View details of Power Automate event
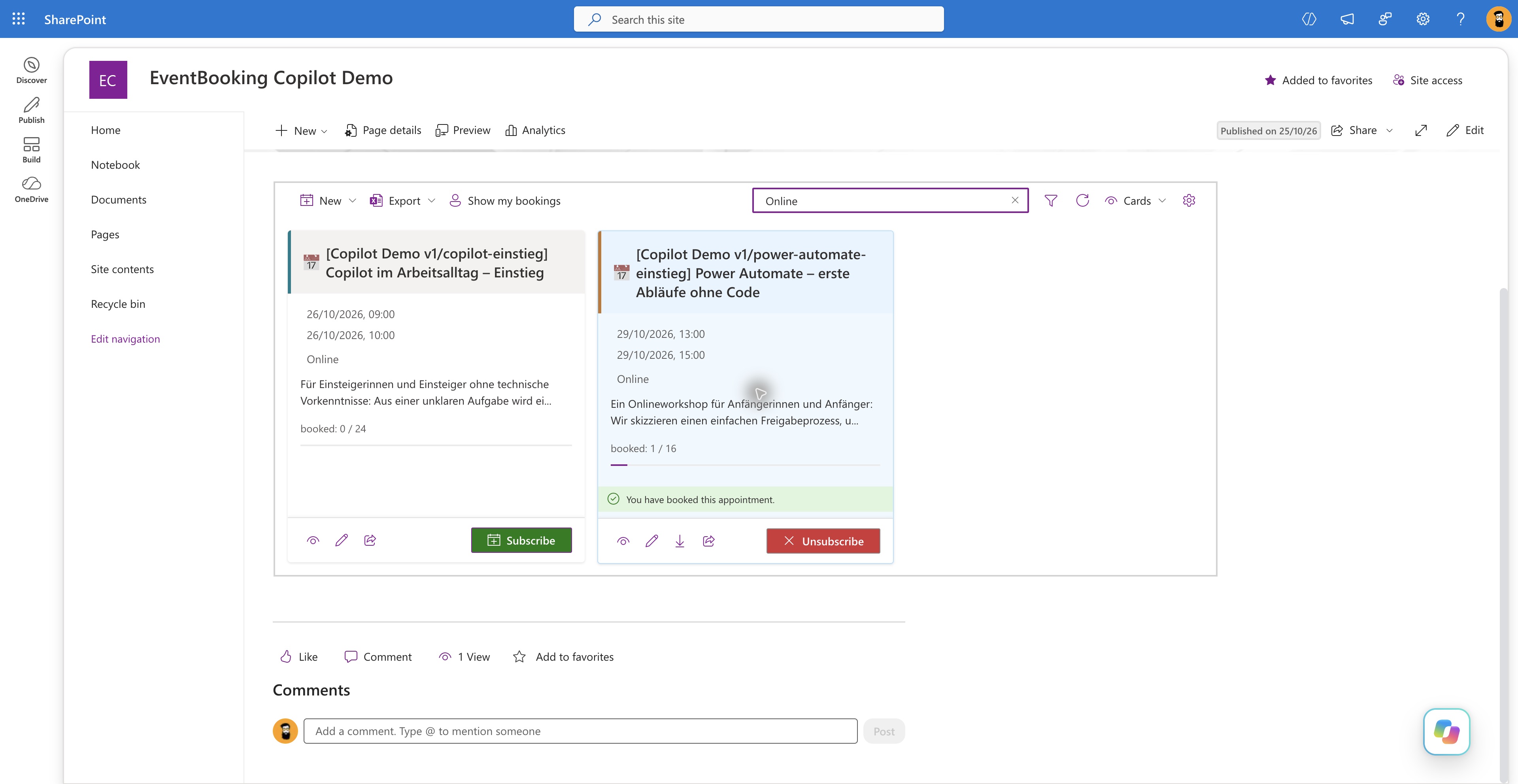1518x784 pixels. (623, 541)
